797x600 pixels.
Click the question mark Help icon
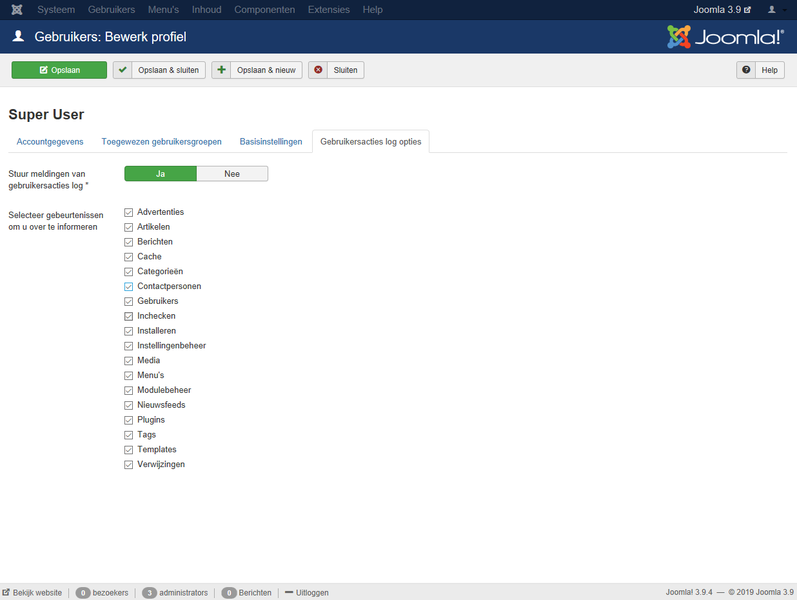click(746, 70)
